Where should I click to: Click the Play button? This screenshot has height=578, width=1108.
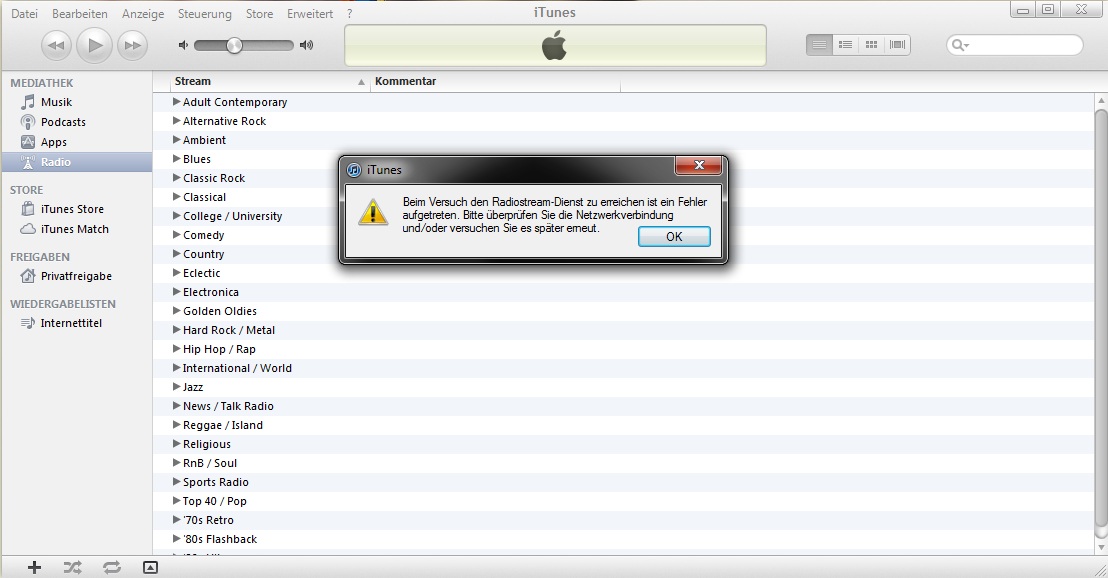[94, 46]
